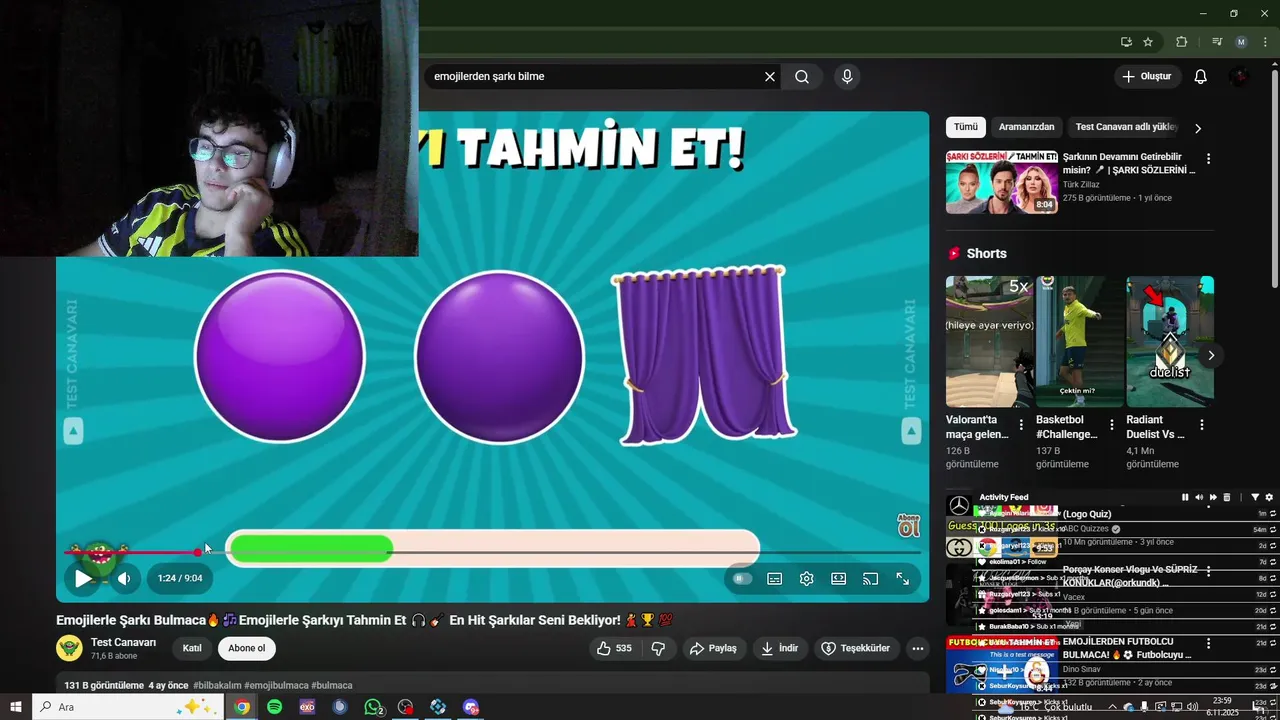The height and width of the screenshot is (720, 1280).
Task: Pause the Activity Feed overlay
Action: point(1185,497)
